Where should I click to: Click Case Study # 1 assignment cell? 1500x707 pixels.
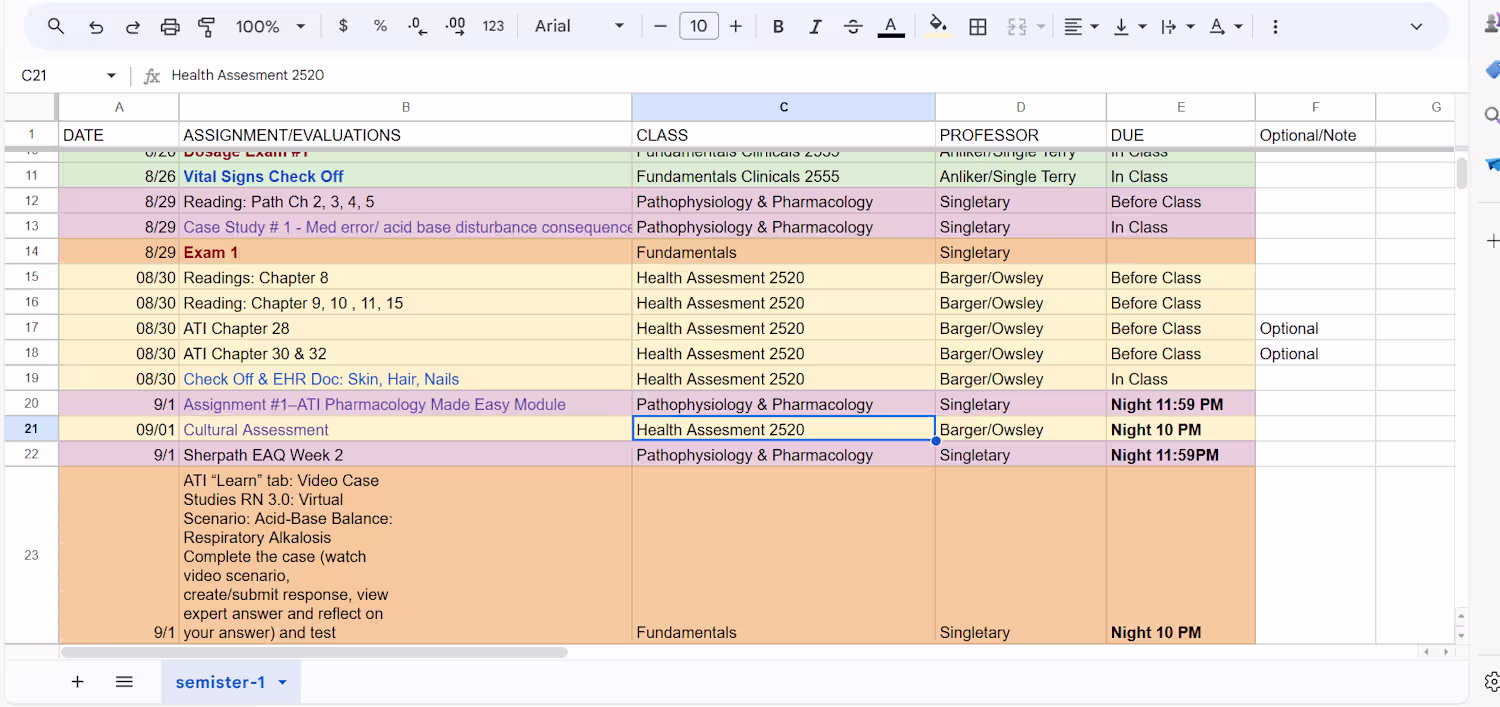coord(405,227)
